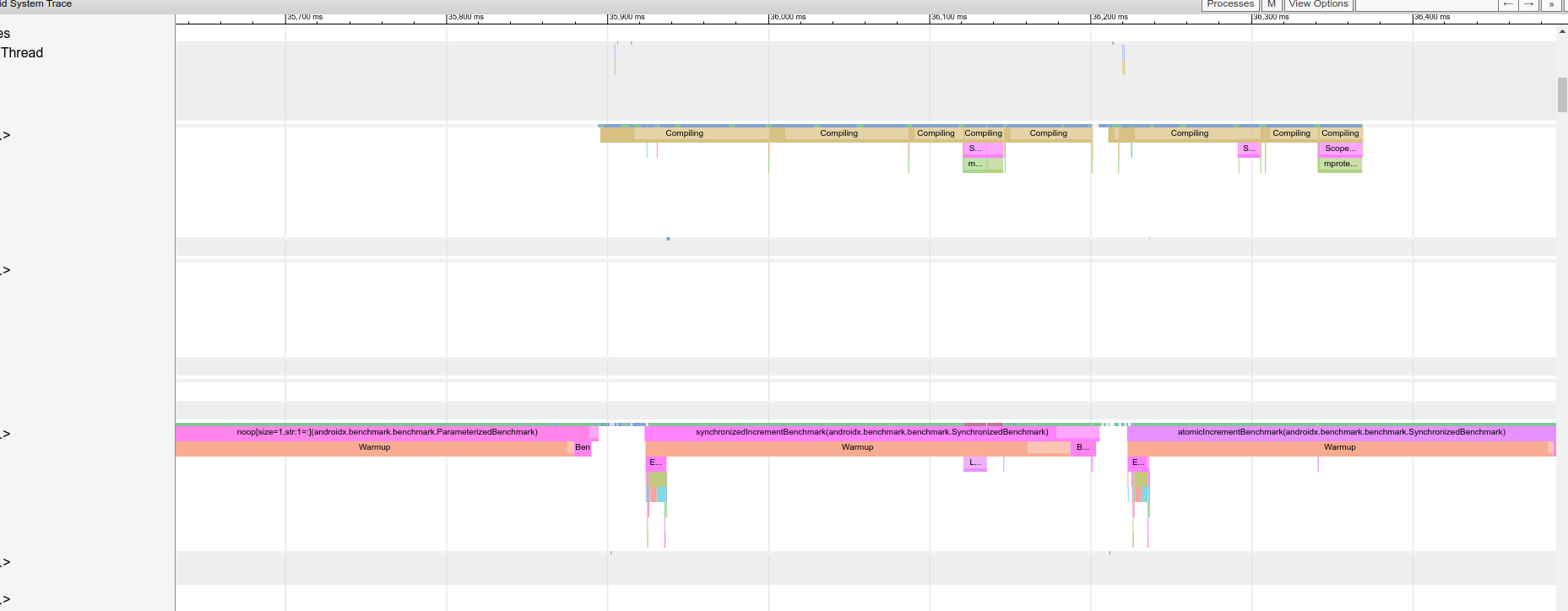Expand the double-chevron side panel button
This screenshot has width=1568, height=611.
click(1551, 4)
